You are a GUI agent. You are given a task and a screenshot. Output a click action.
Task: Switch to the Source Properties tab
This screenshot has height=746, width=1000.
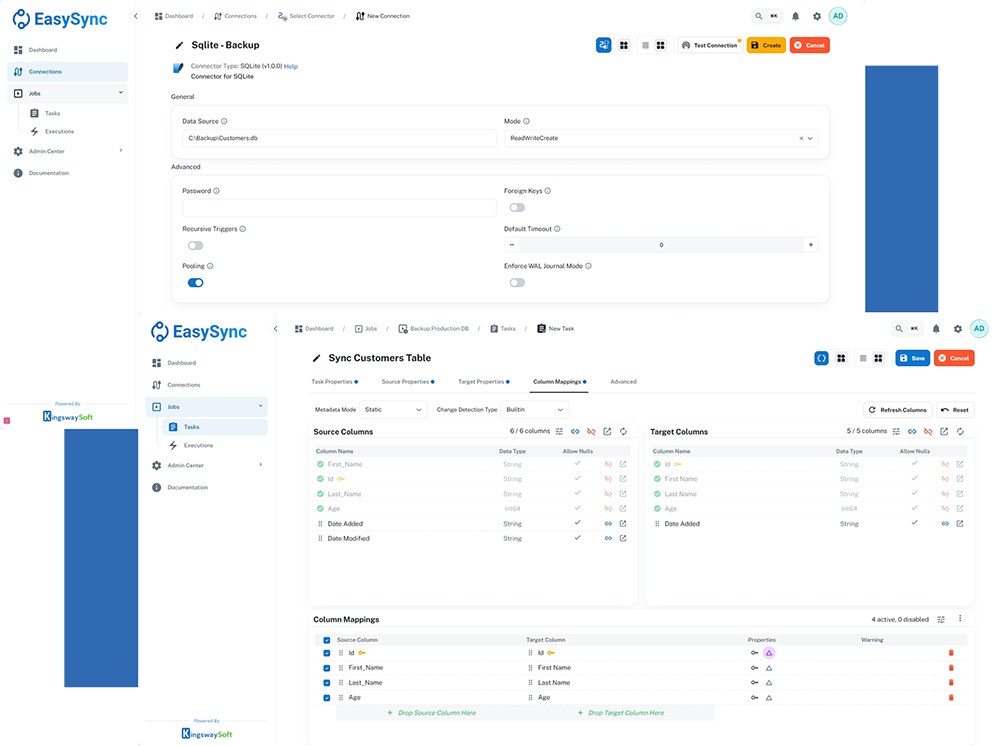pyautogui.click(x=408, y=382)
